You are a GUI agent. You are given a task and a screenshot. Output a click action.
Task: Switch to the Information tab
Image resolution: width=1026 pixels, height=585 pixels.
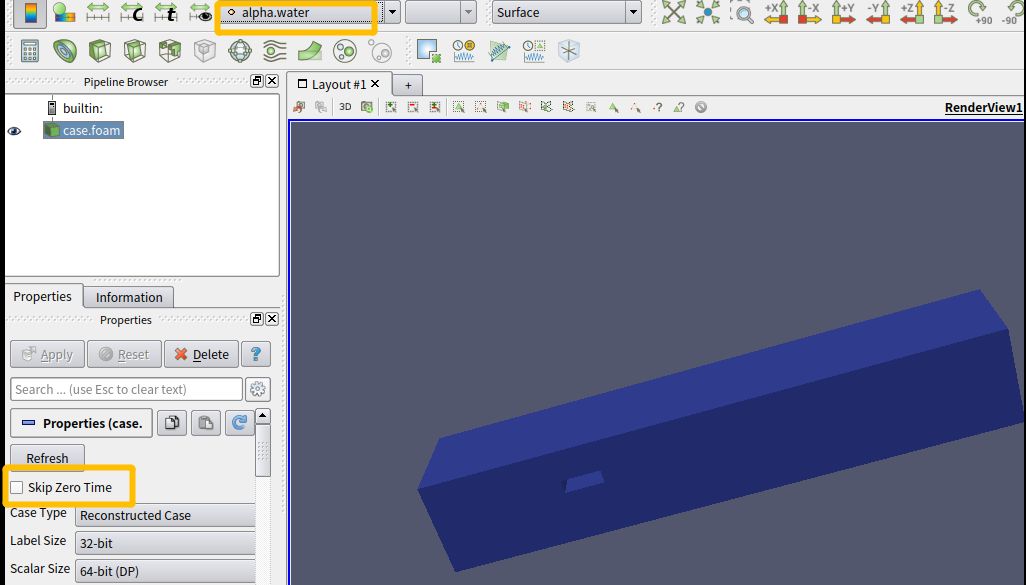[x=129, y=297]
